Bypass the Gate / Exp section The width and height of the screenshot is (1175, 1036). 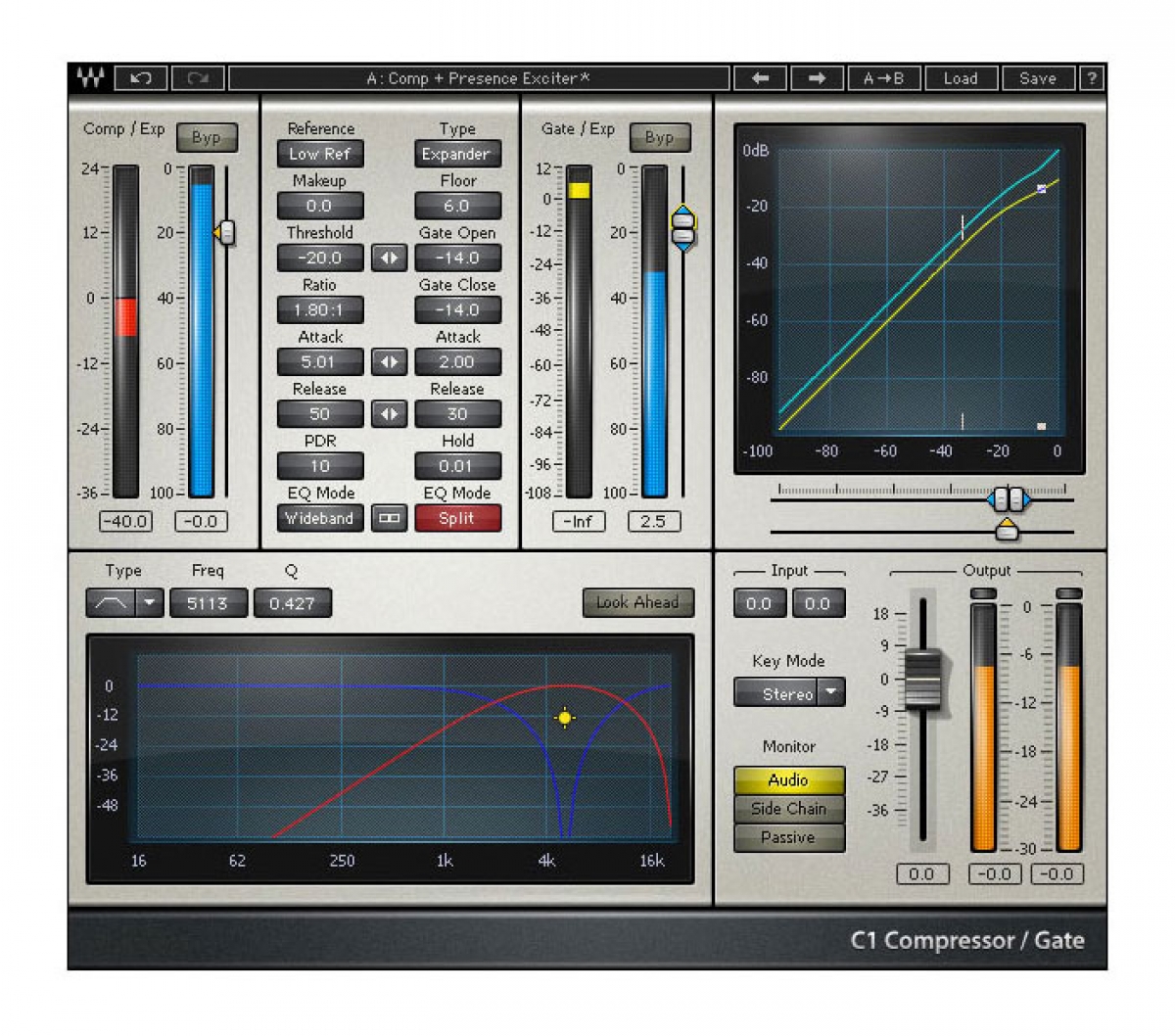click(659, 137)
